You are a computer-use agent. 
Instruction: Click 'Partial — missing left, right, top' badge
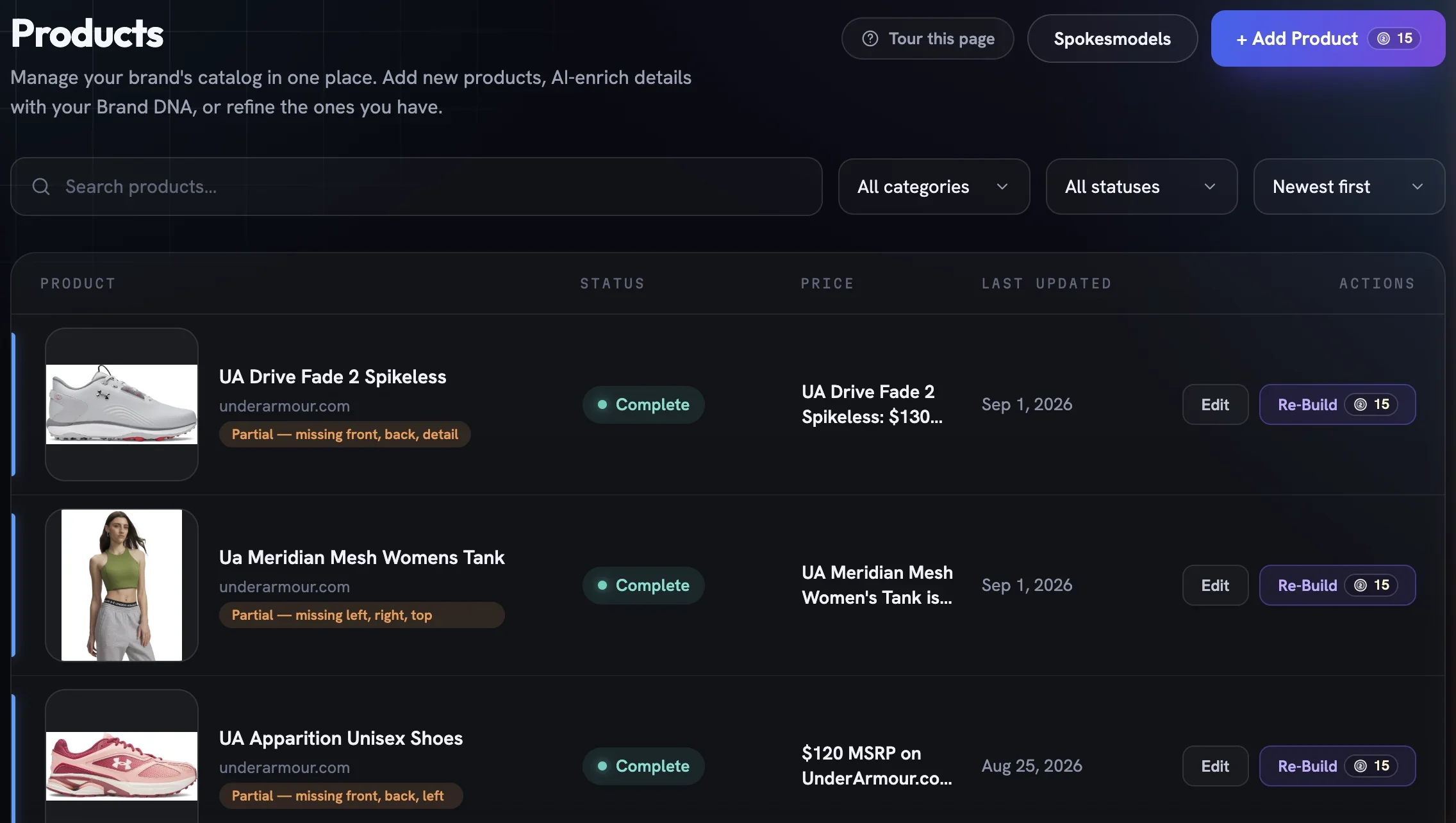click(x=361, y=615)
